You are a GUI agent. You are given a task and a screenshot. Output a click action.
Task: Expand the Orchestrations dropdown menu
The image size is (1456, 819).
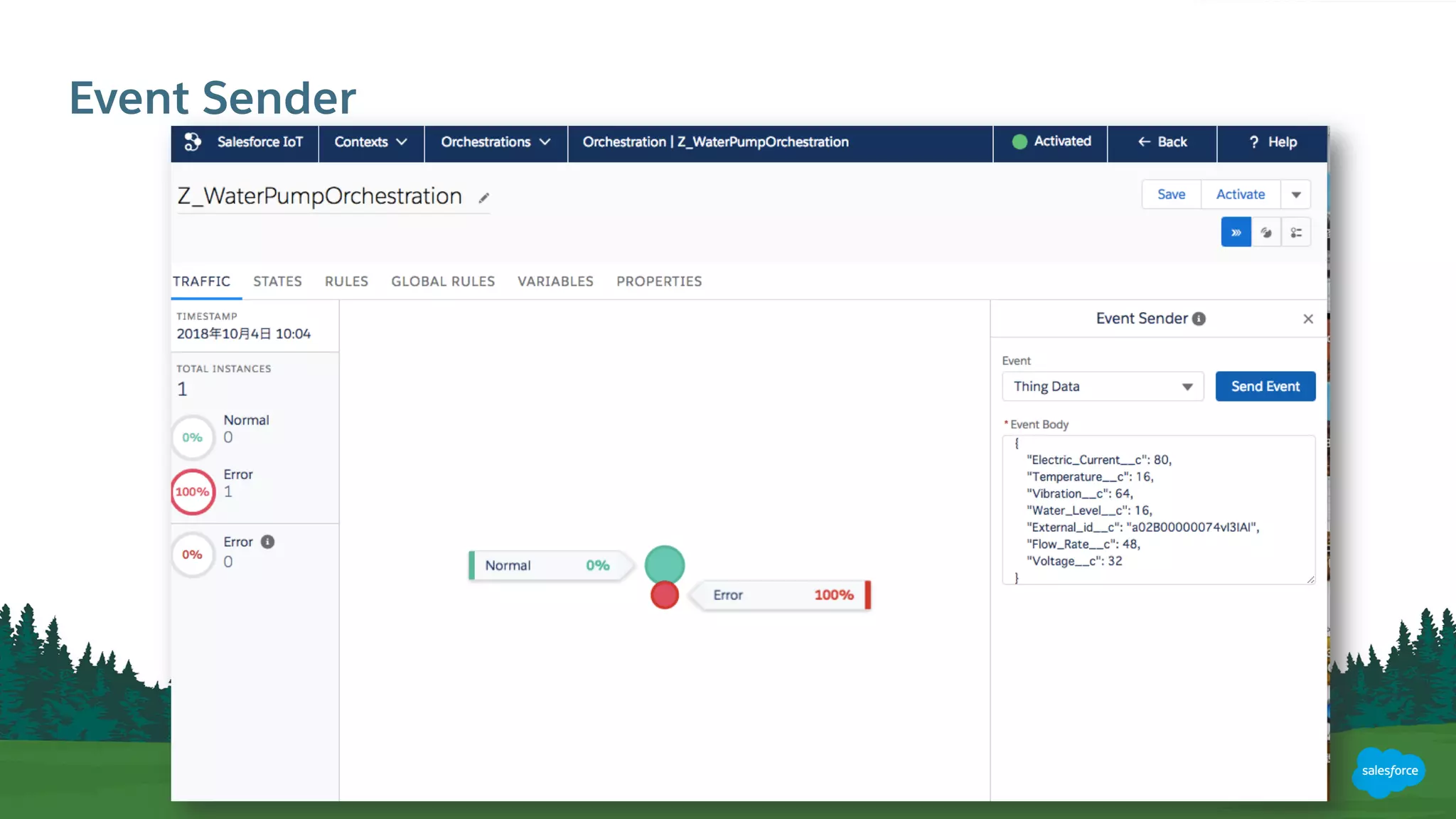[x=496, y=142]
